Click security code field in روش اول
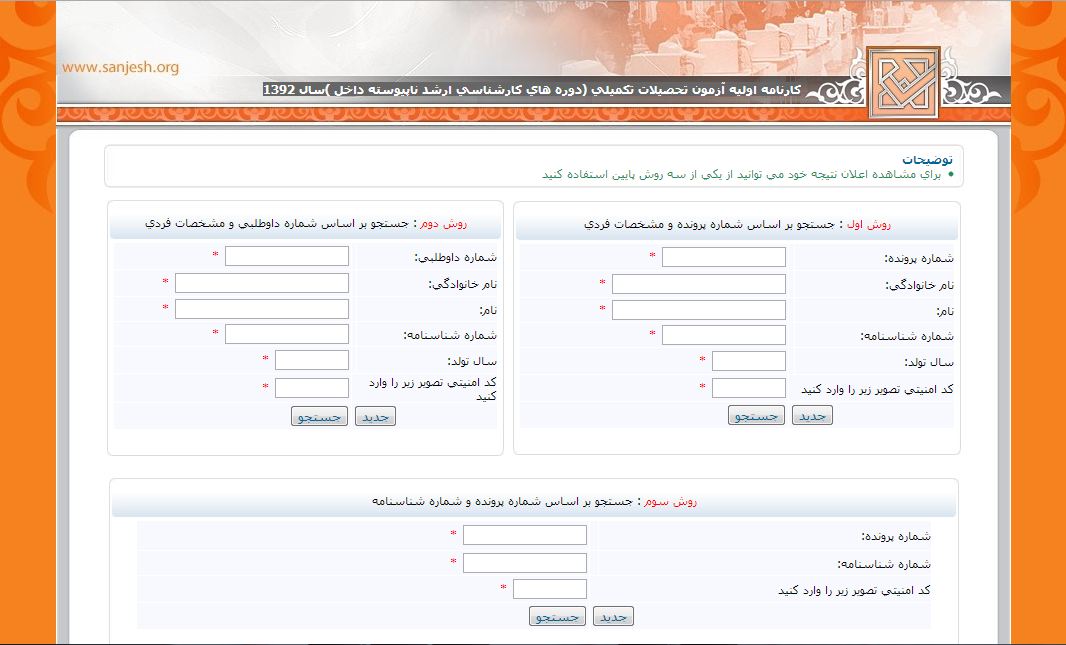The image size is (1066, 645). point(749,387)
